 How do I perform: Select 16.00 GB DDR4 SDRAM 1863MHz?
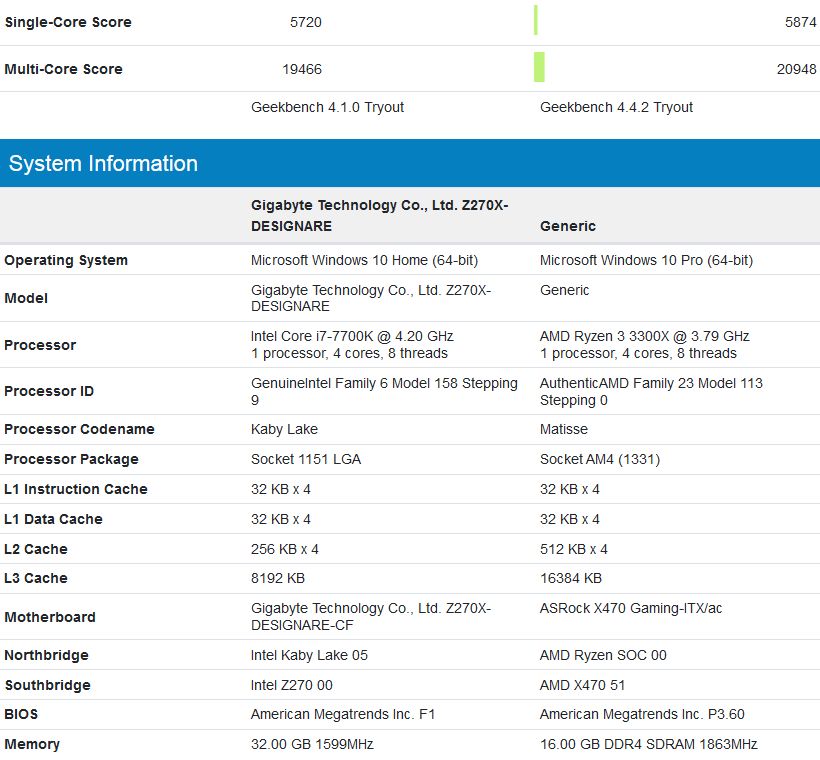648,744
